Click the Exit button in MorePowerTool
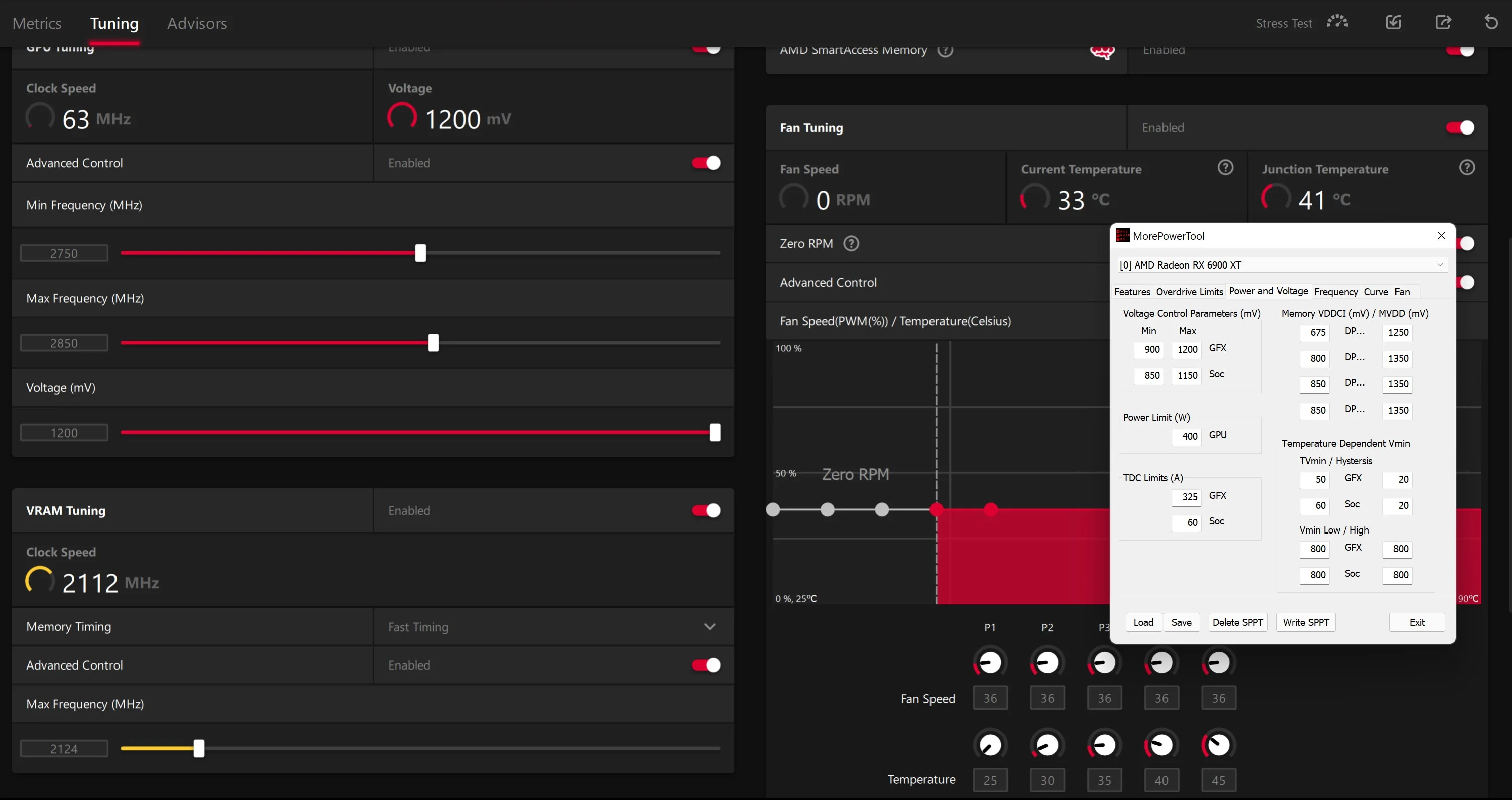1512x800 pixels. tap(1417, 622)
